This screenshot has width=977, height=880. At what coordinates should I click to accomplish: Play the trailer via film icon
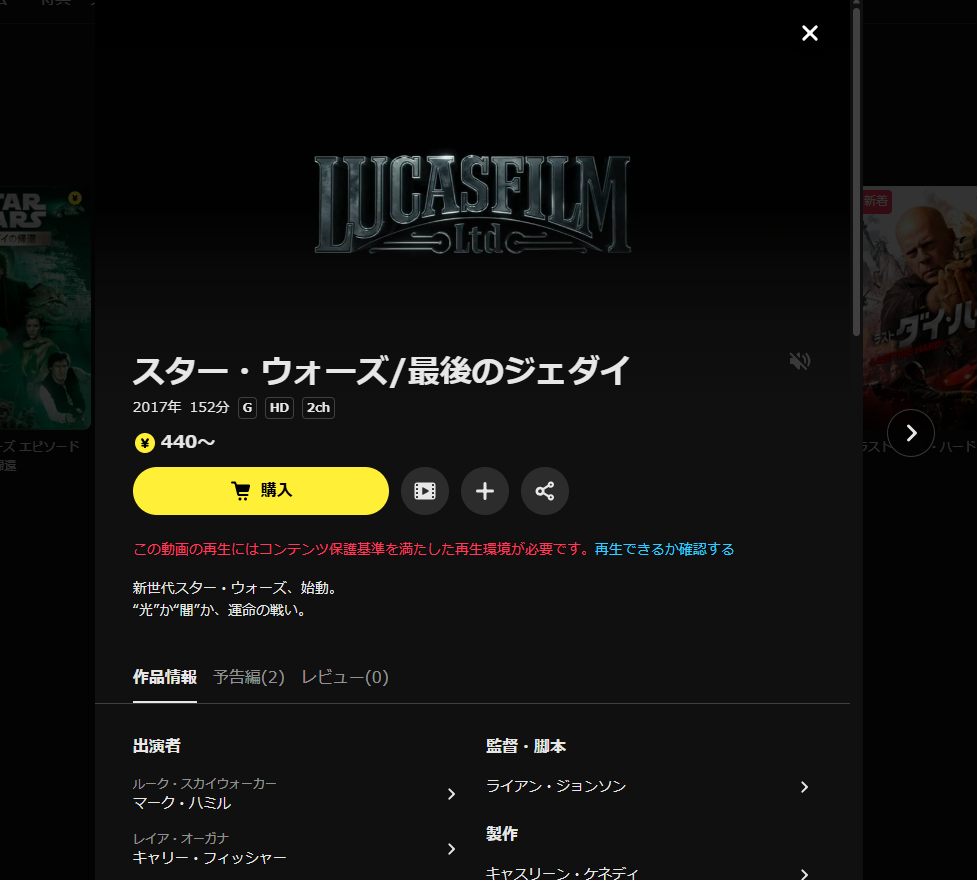[x=425, y=491]
